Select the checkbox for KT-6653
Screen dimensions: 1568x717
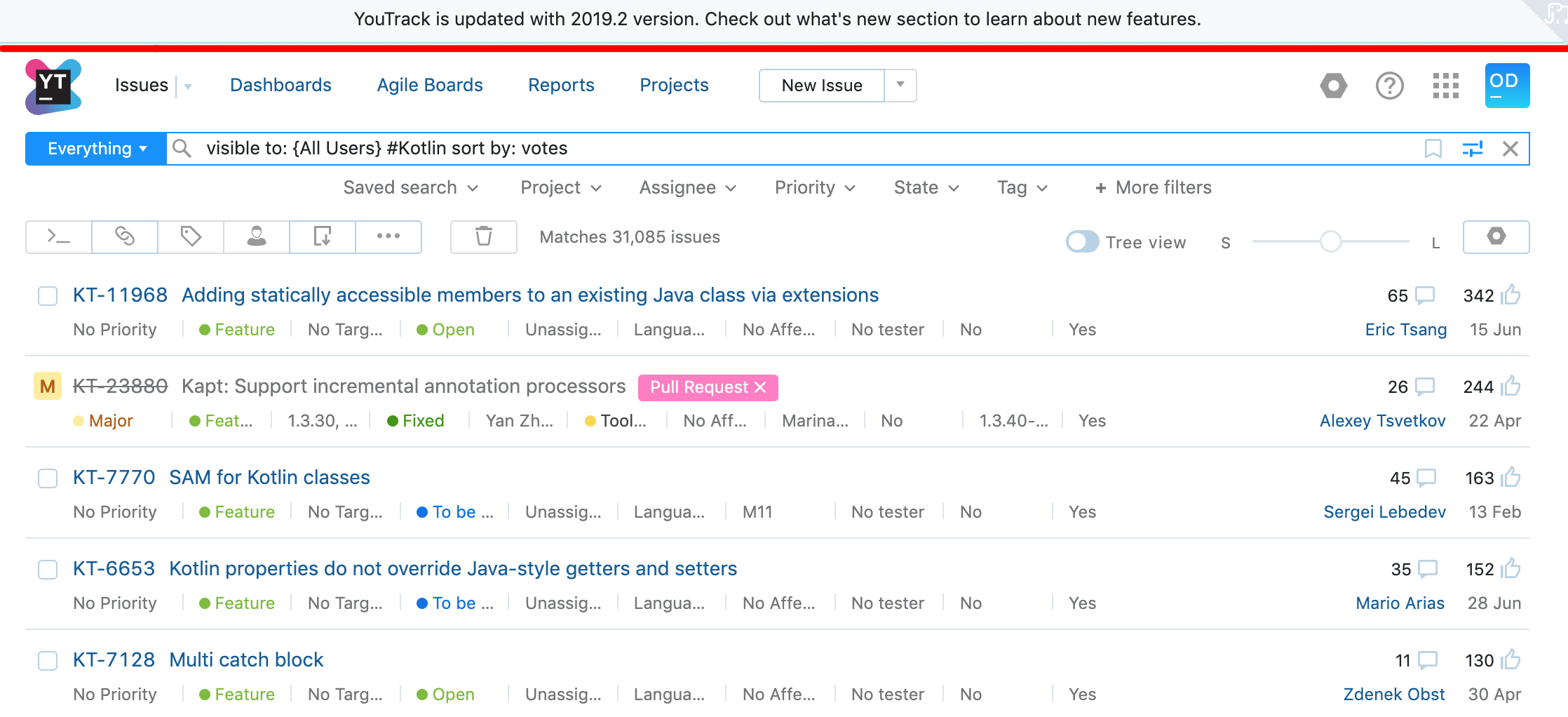(48, 570)
